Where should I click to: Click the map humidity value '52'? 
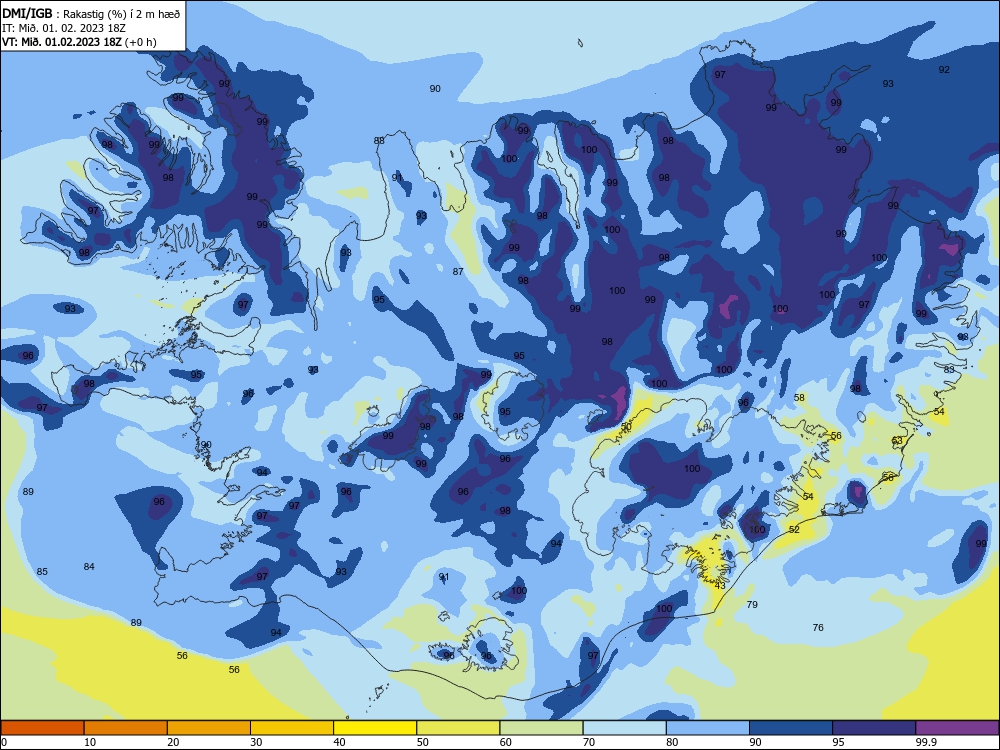(x=794, y=529)
